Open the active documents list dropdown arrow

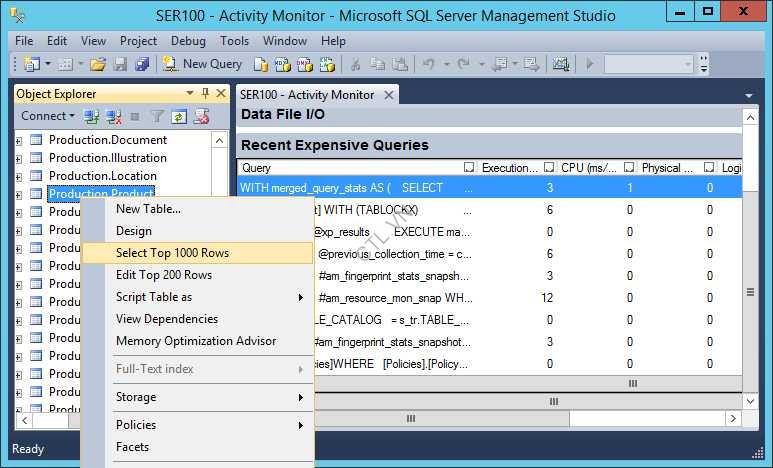[749, 95]
